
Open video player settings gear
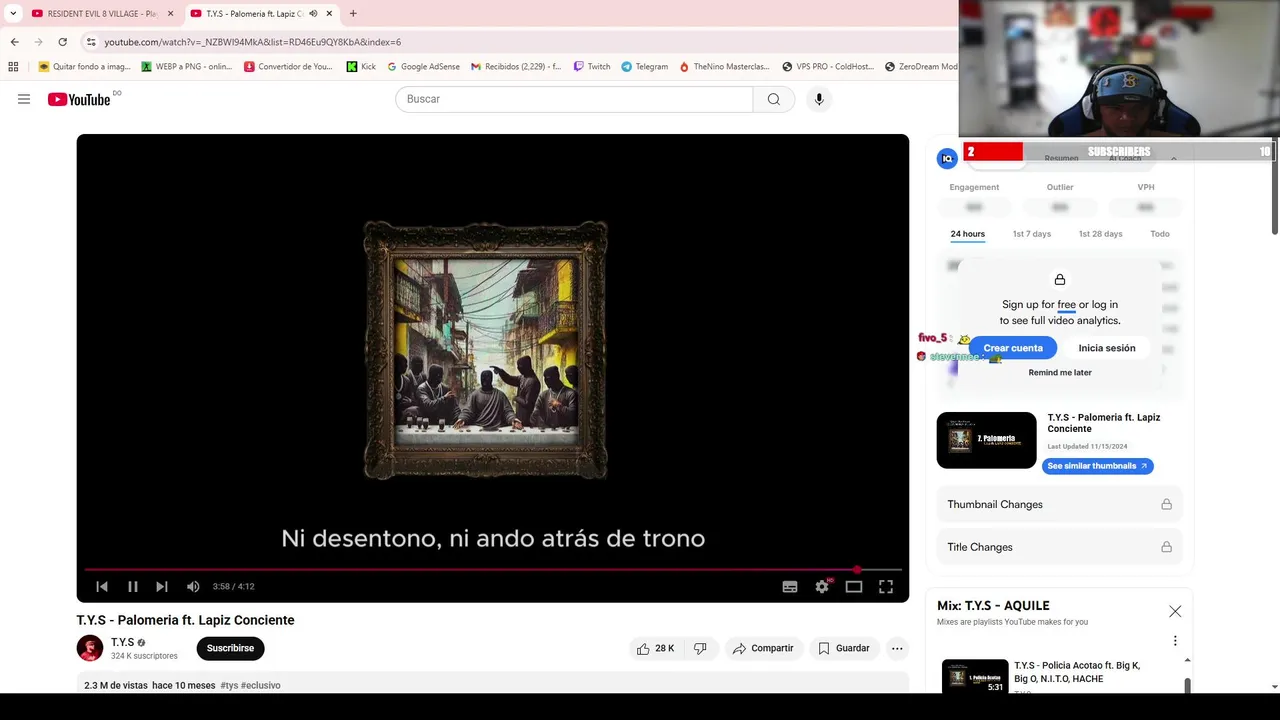click(822, 587)
